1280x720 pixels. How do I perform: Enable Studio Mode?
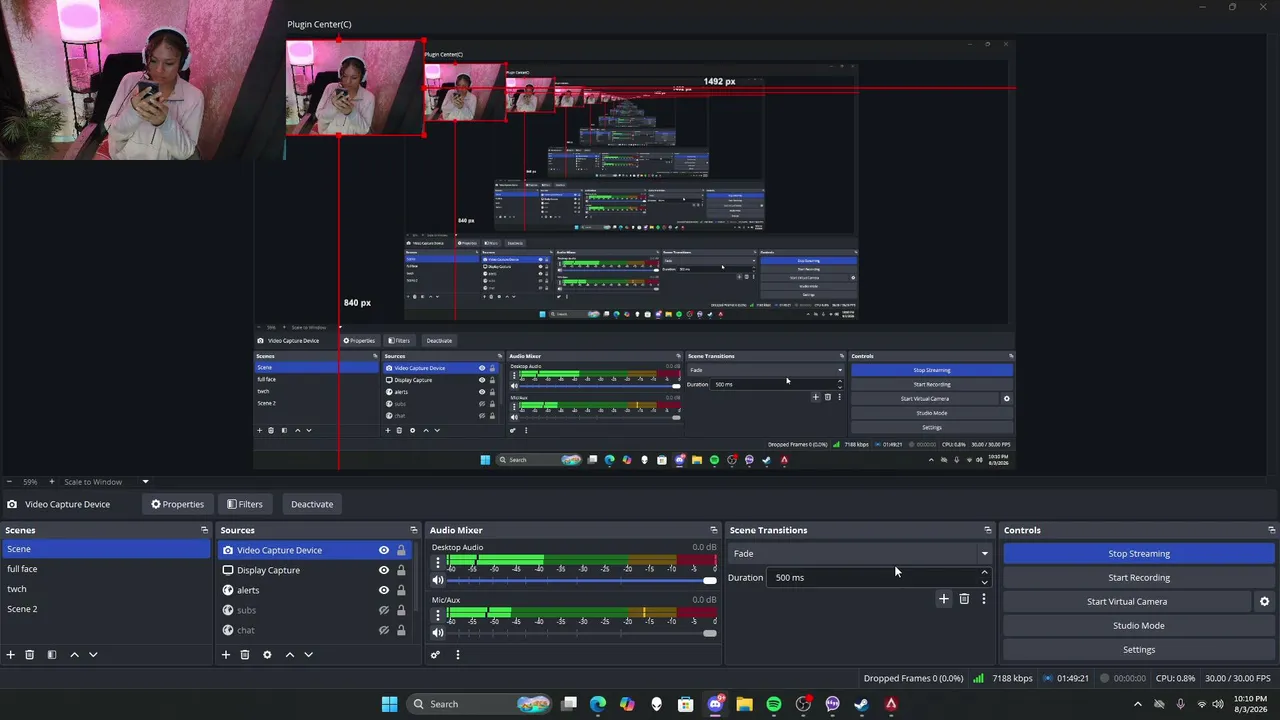click(1139, 626)
